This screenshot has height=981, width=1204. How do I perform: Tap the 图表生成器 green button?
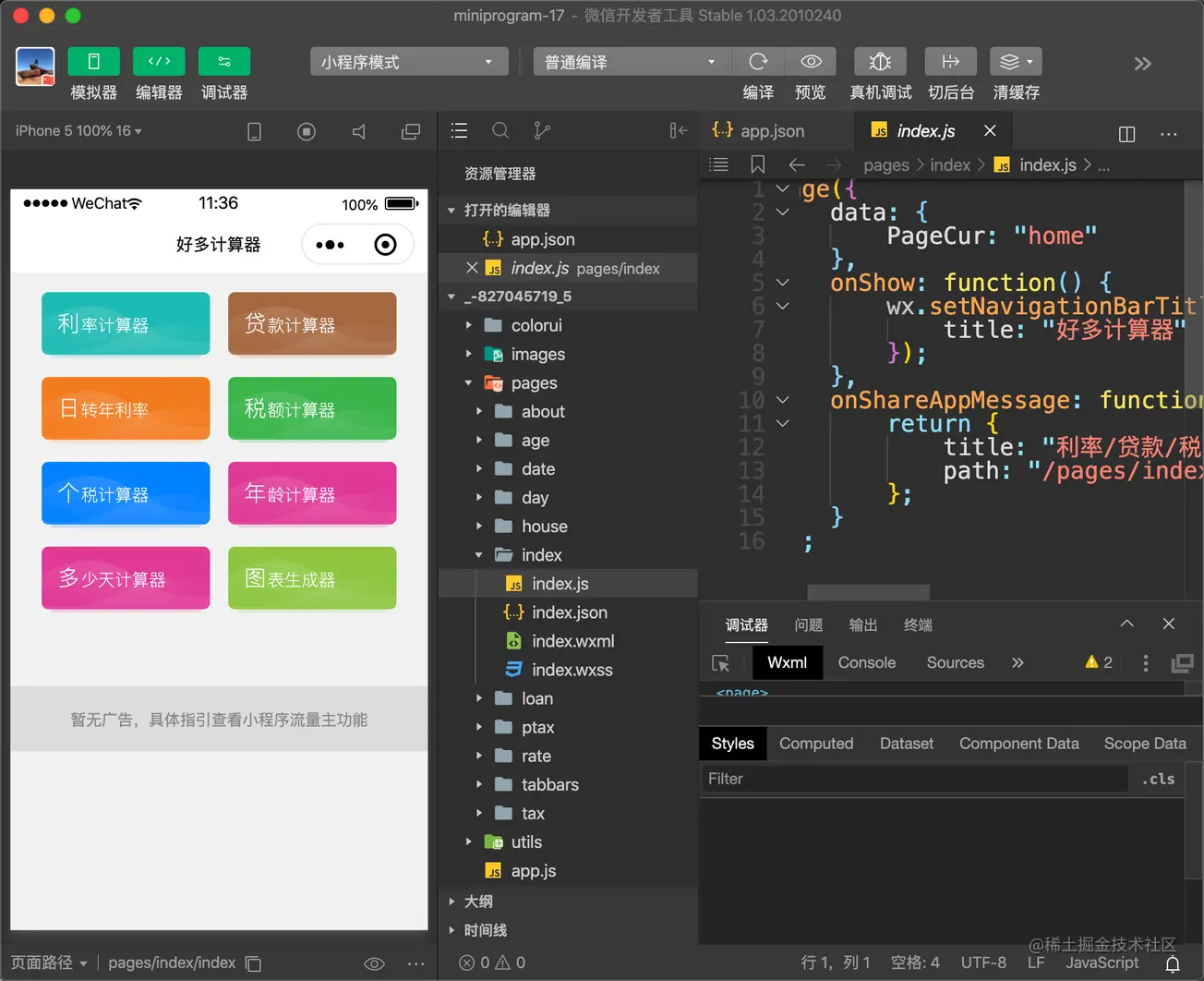point(312,578)
